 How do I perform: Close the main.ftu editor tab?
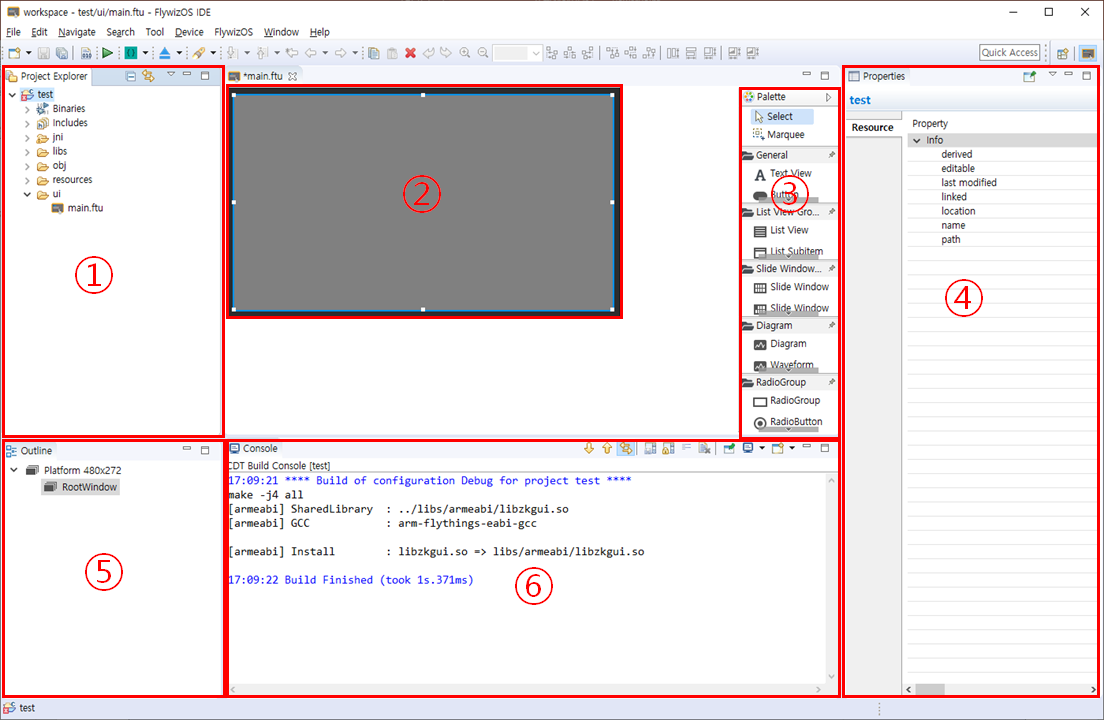(x=292, y=76)
